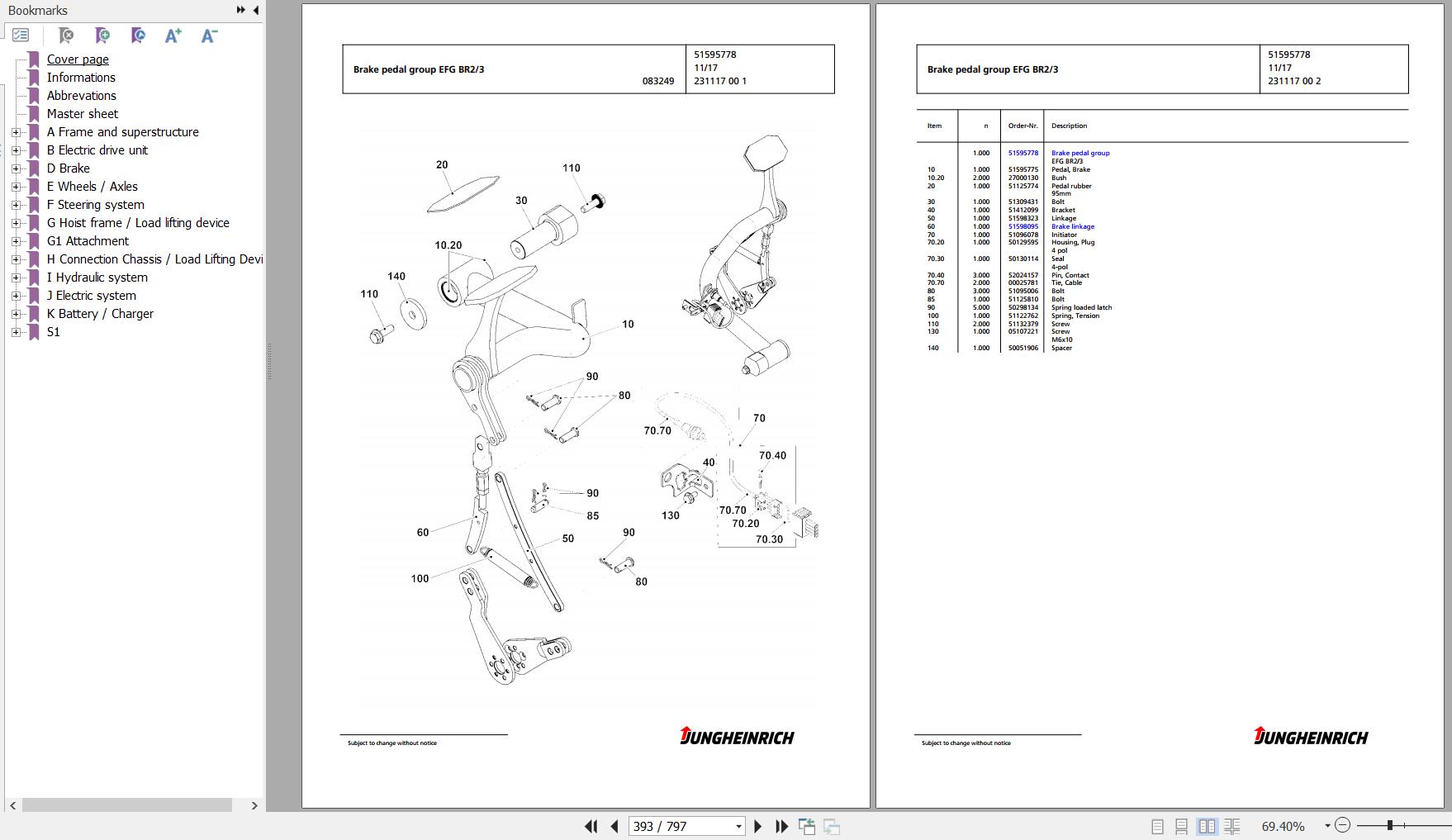Expand the G Hoist frame bookmark node
Screen dimensions: 1452x840
click(x=16, y=223)
